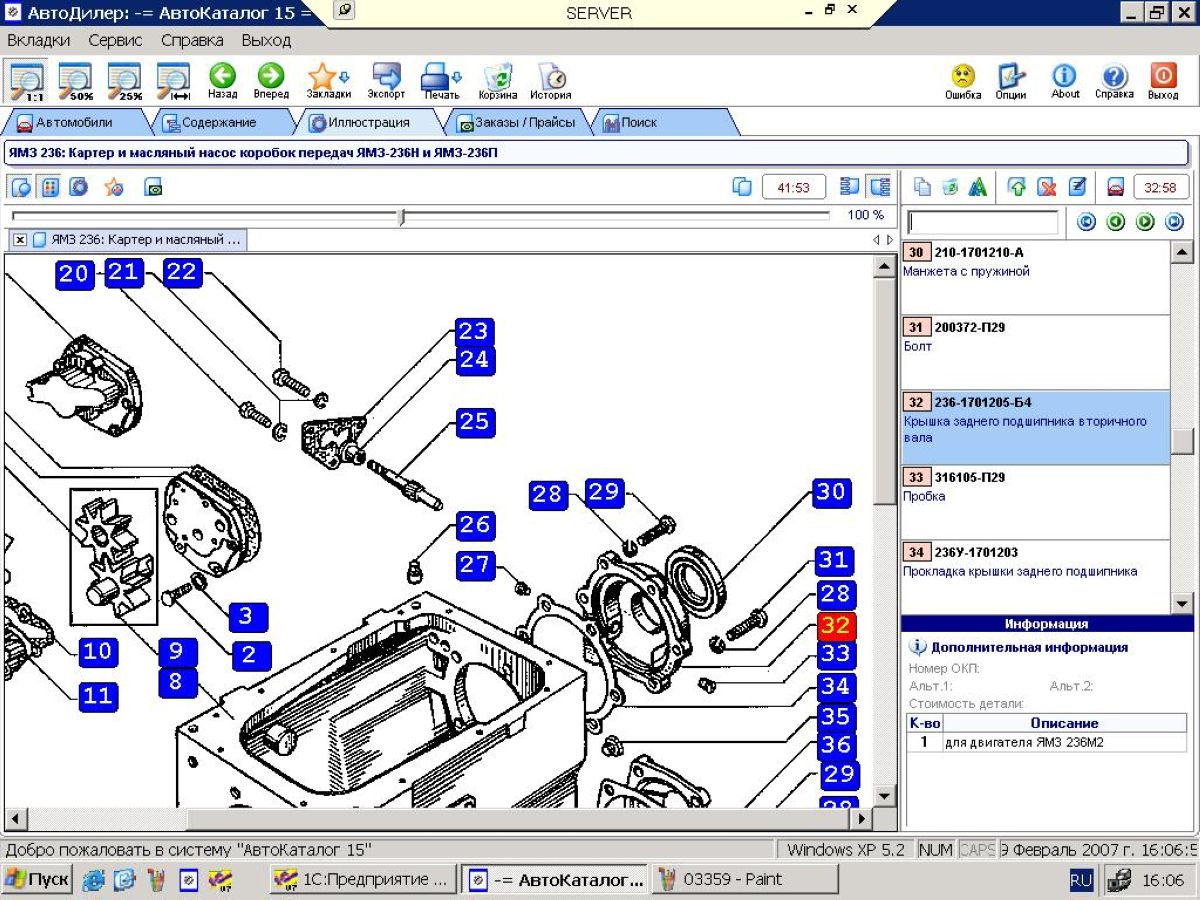1200x900 pixels.
Task: Click the parts search input field
Action: click(982, 222)
